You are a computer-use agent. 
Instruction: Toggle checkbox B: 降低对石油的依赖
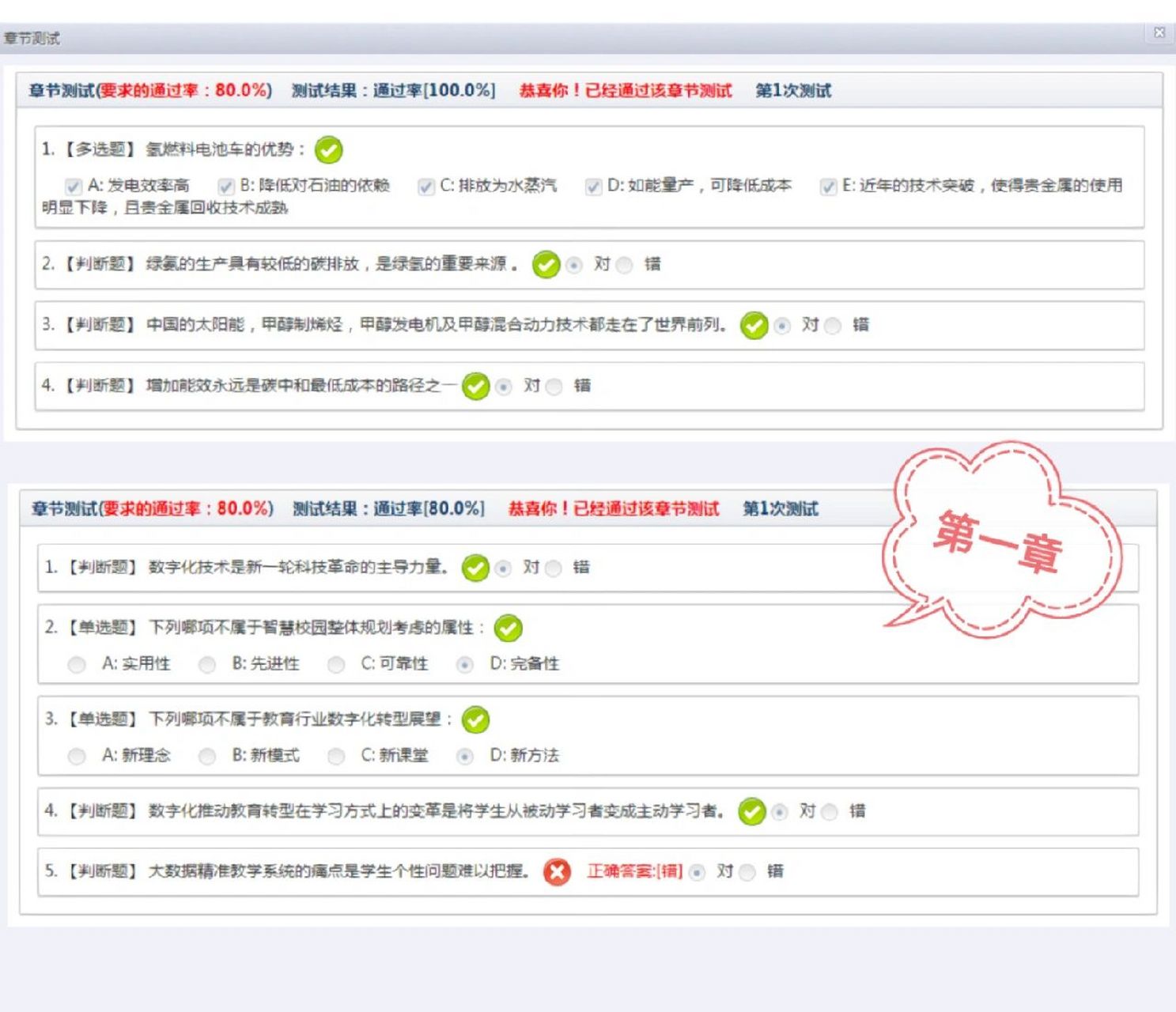pyautogui.click(x=226, y=187)
